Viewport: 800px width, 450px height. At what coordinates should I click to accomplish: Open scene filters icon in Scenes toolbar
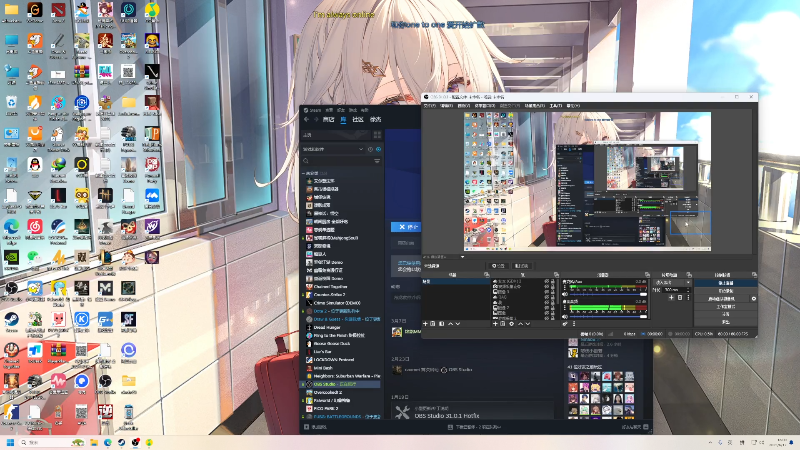pyautogui.click(x=441, y=323)
